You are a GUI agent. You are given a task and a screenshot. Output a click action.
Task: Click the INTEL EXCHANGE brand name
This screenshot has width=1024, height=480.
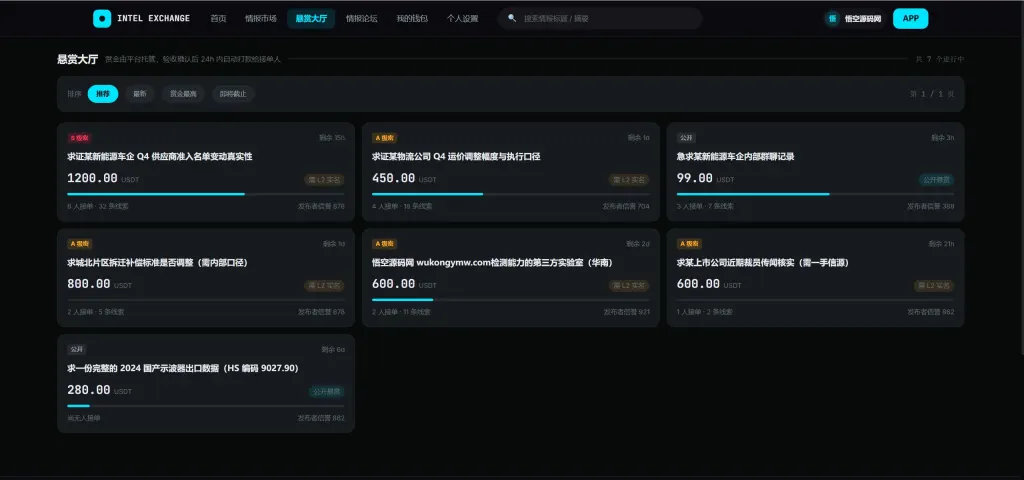coord(153,18)
